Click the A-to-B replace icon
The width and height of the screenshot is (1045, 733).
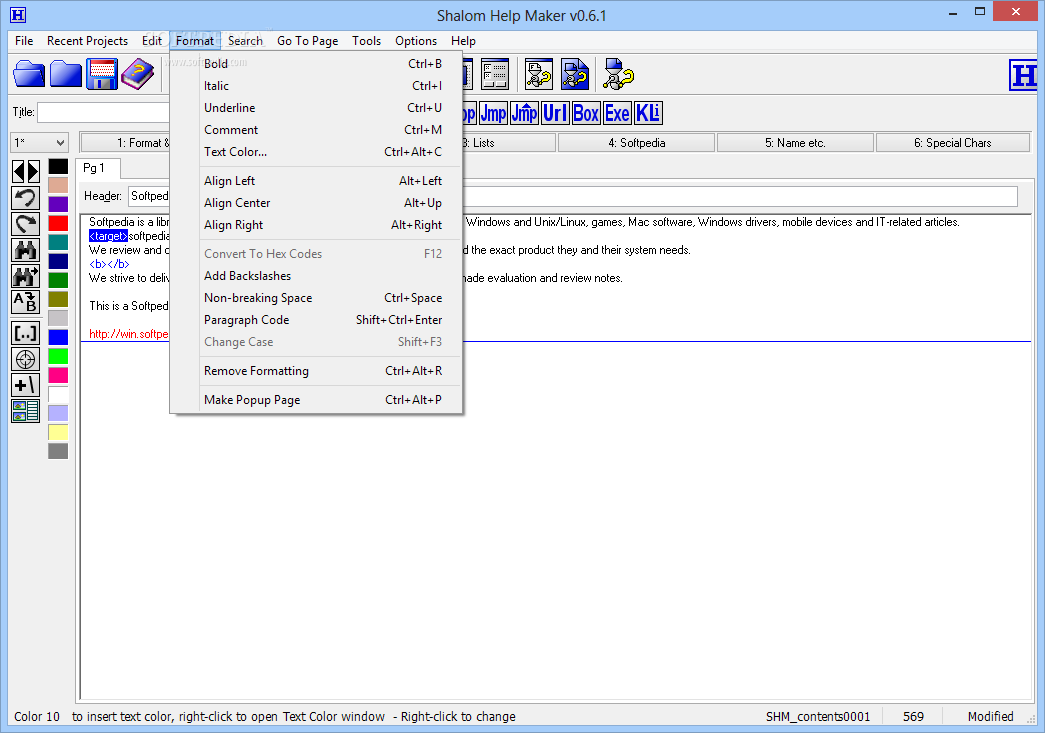tap(25, 302)
